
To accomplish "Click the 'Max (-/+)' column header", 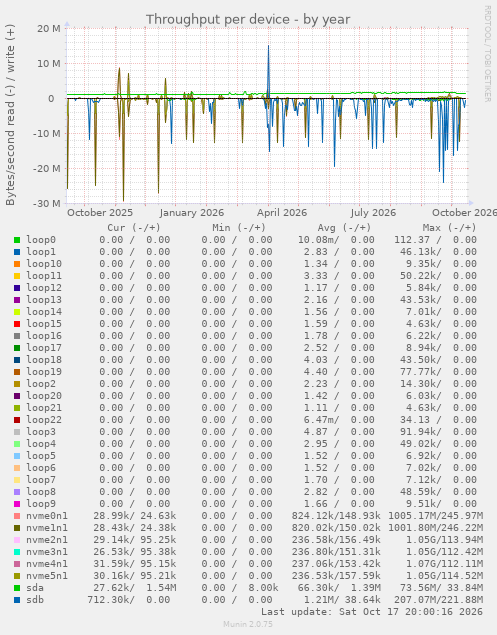I will click(449, 228).
